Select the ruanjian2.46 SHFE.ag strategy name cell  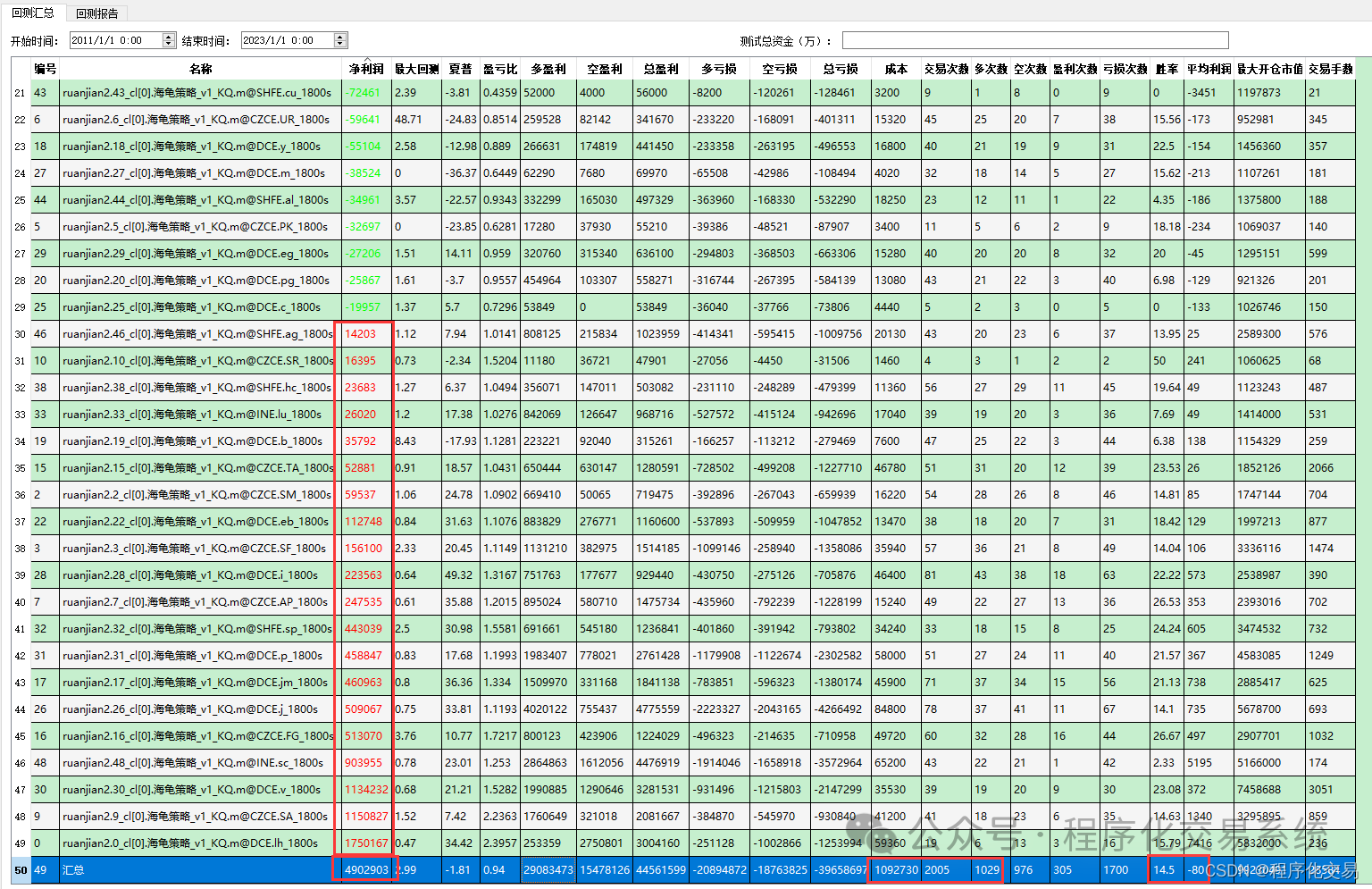201,334
